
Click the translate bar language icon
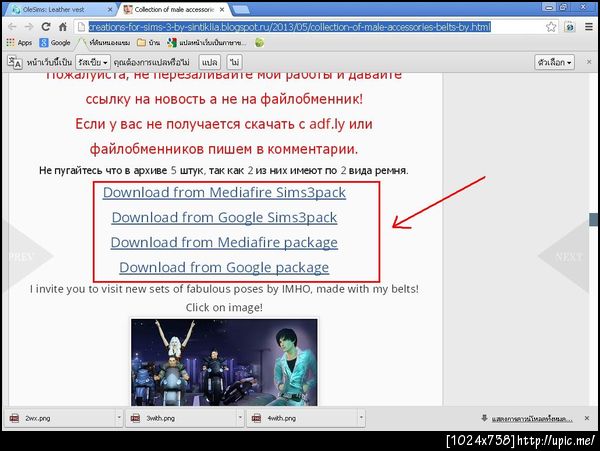(x=15, y=62)
